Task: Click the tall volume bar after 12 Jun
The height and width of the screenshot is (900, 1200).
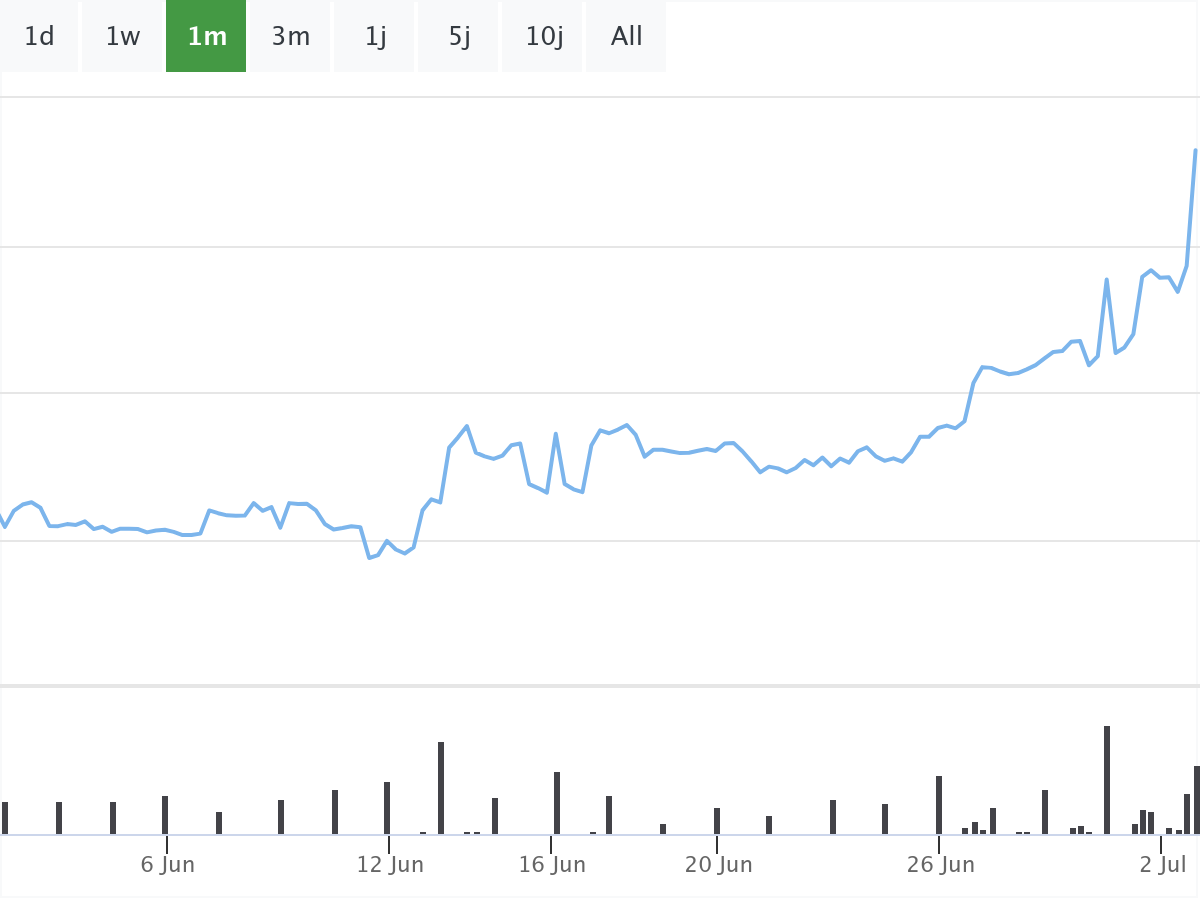Action: pos(441,788)
